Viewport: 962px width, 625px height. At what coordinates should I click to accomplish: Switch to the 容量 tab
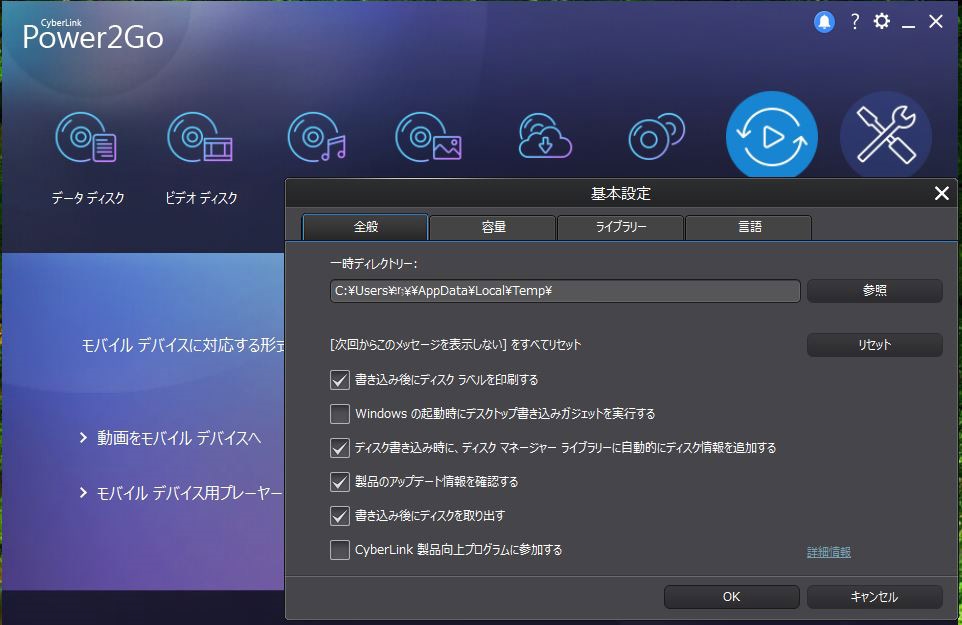[492, 227]
